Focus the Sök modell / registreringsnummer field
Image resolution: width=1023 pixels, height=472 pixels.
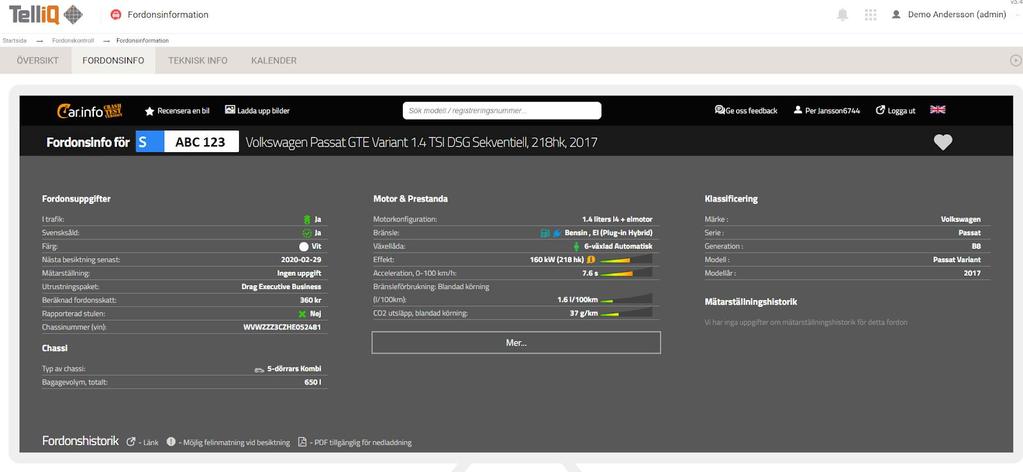click(x=502, y=111)
